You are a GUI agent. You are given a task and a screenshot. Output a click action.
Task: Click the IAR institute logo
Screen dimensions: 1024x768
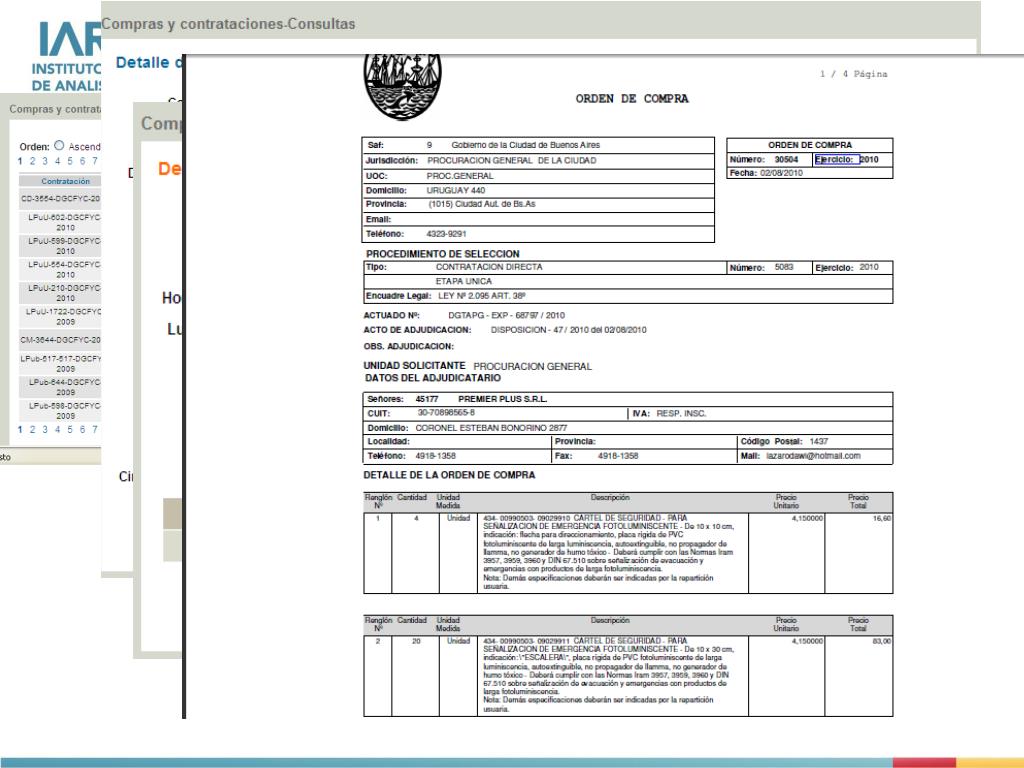click(67, 57)
